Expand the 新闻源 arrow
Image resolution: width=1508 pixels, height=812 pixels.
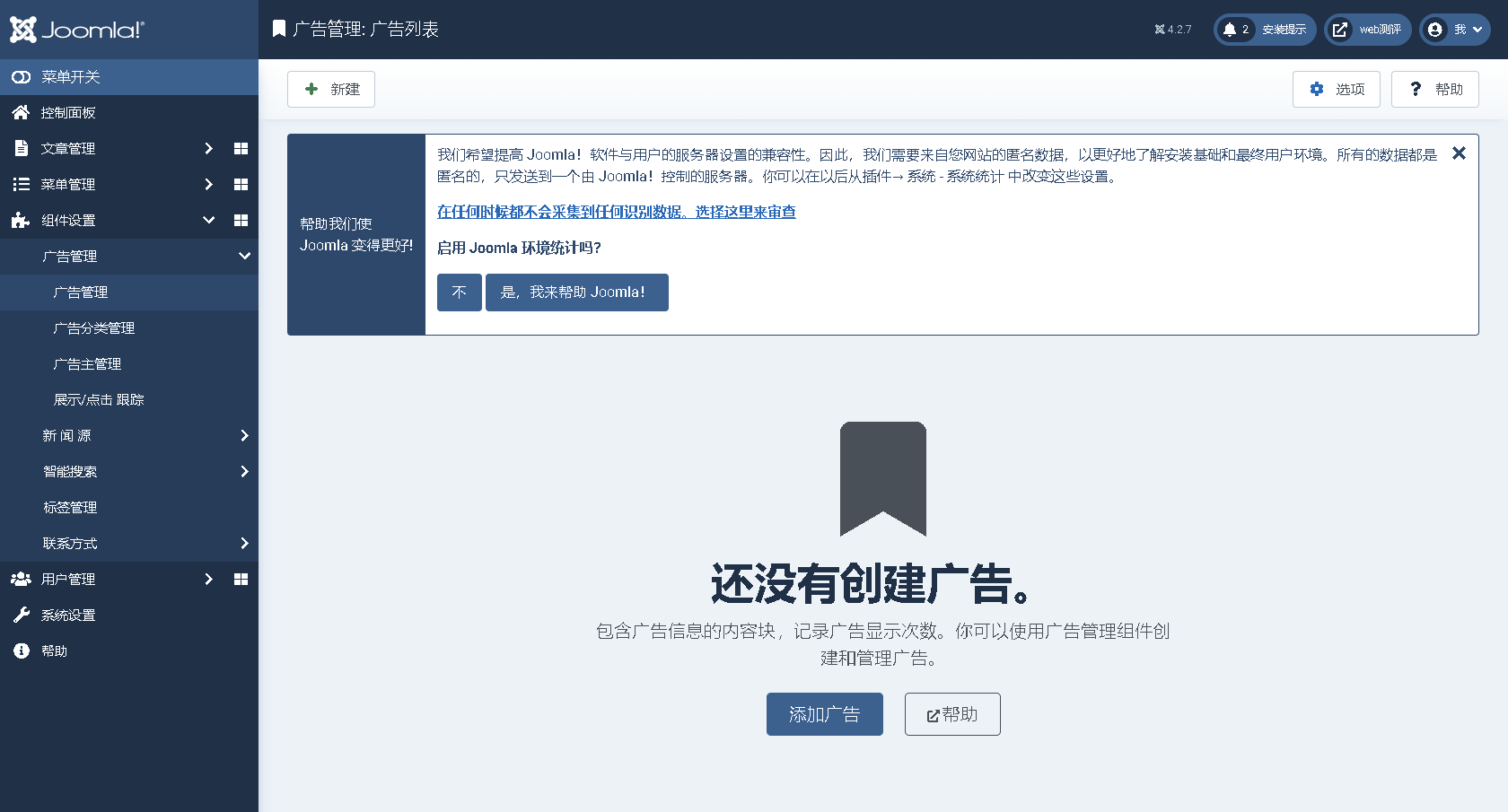(244, 436)
